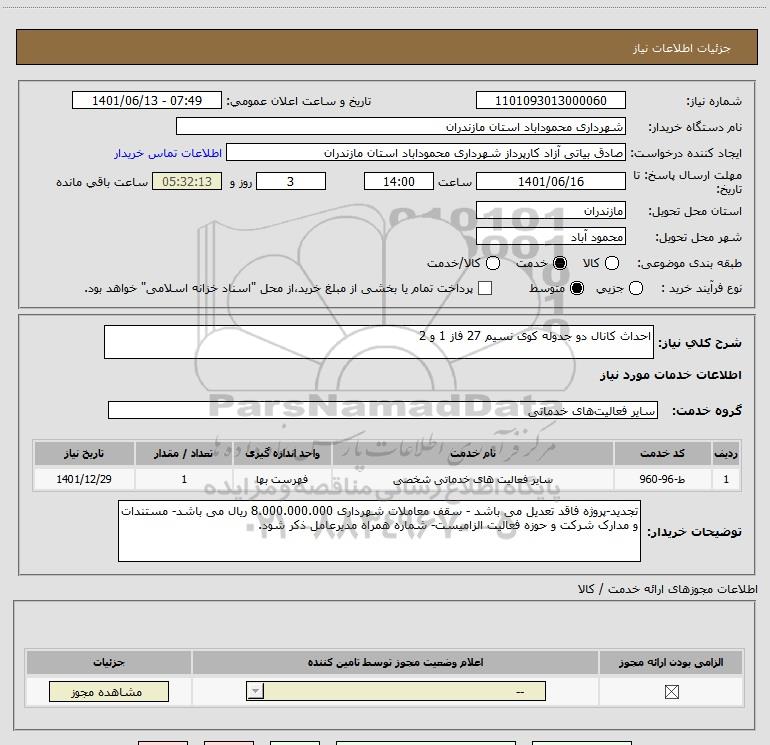The image size is (770, 745).
Task: Select the جزیی purchase type radio
Action: point(636,288)
